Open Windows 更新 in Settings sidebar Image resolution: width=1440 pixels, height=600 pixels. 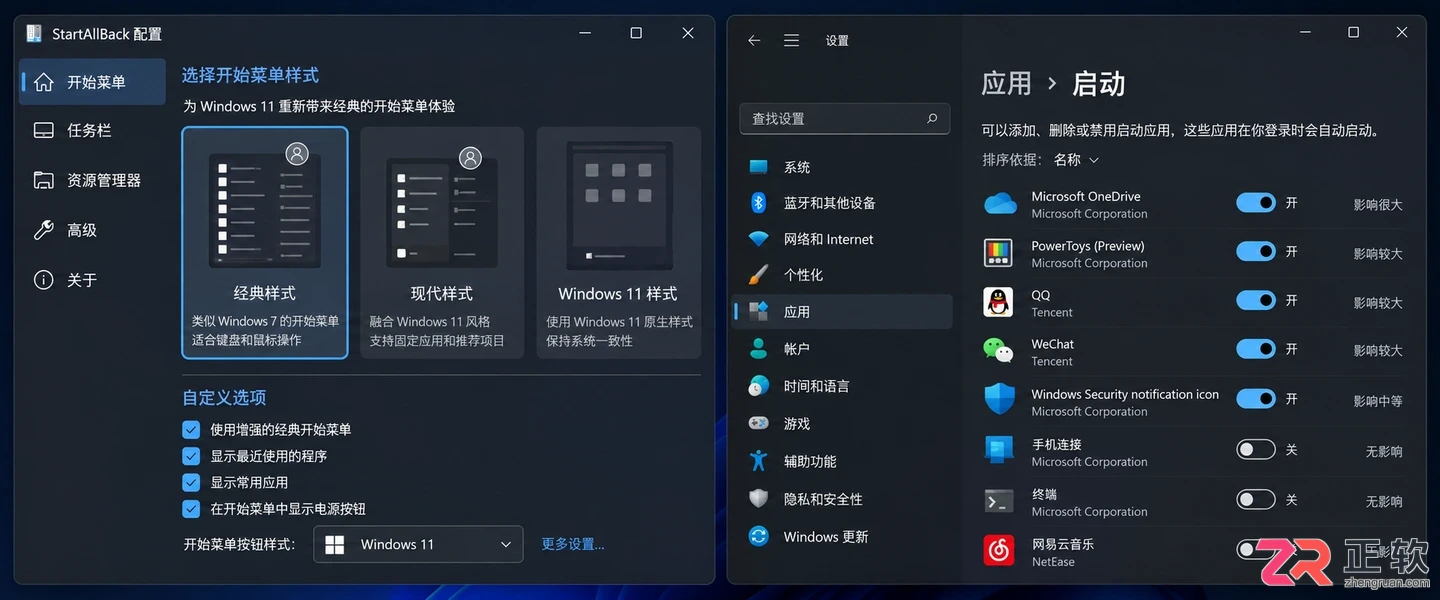843,536
